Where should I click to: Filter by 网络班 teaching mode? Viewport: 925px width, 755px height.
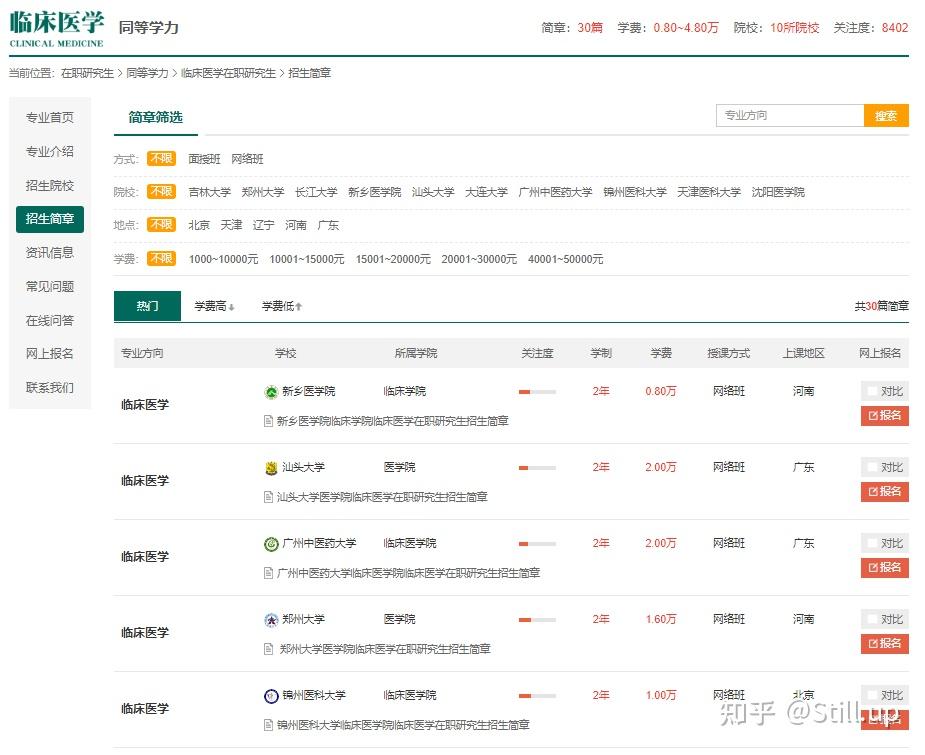(247, 159)
